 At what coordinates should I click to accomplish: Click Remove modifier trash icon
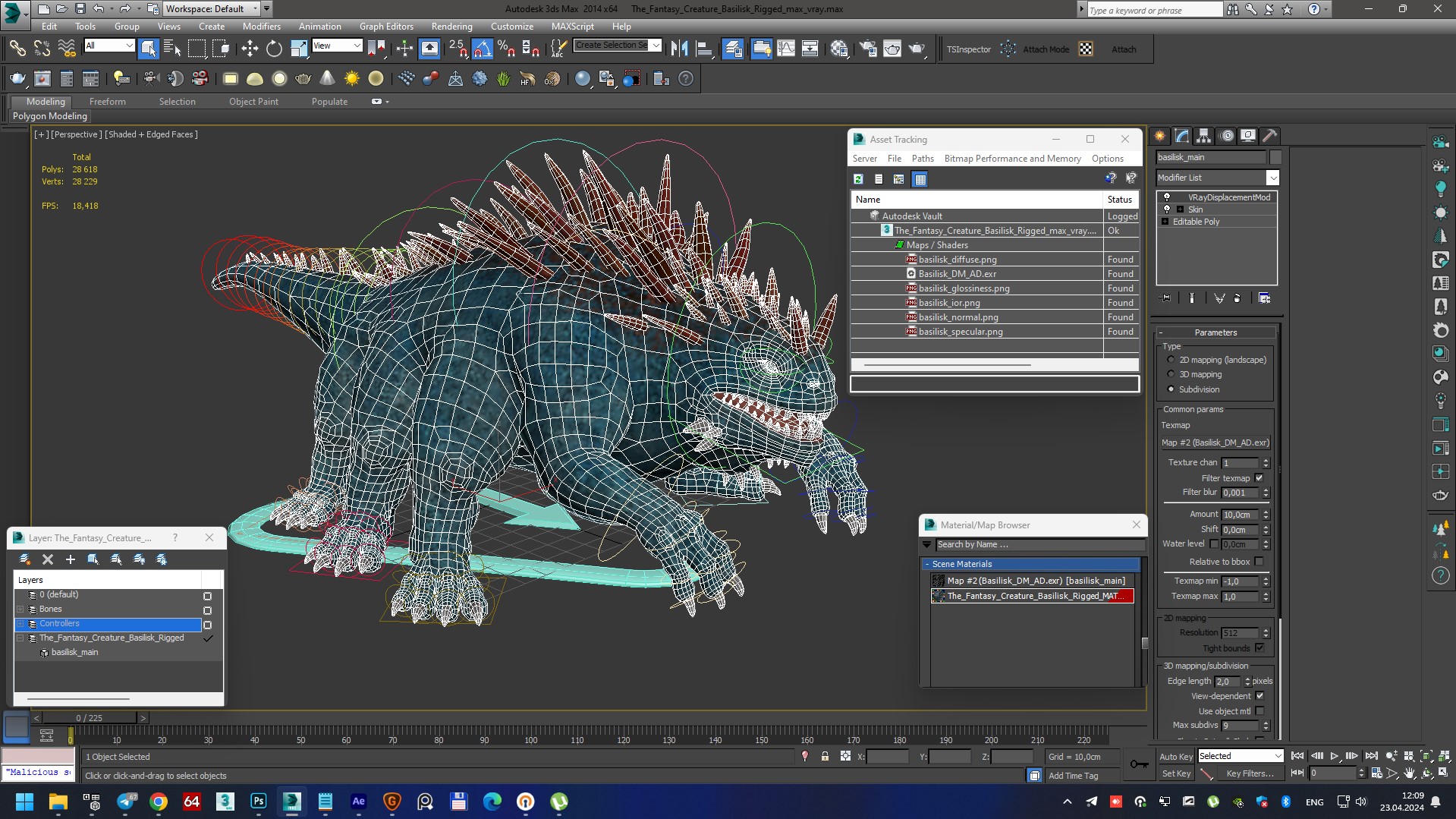pyautogui.click(x=1237, y=298)
